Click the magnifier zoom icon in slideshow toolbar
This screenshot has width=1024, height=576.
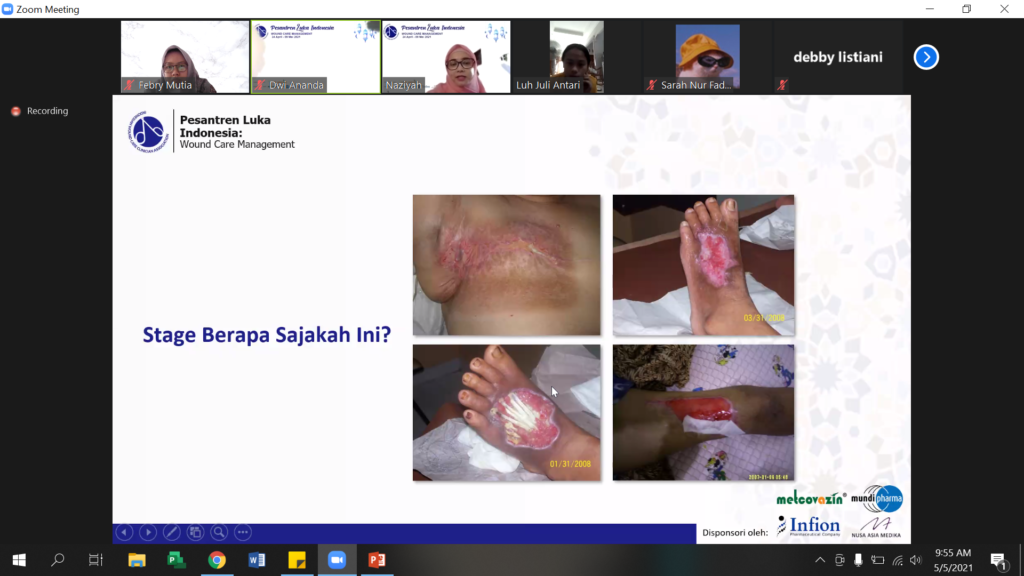218,532
